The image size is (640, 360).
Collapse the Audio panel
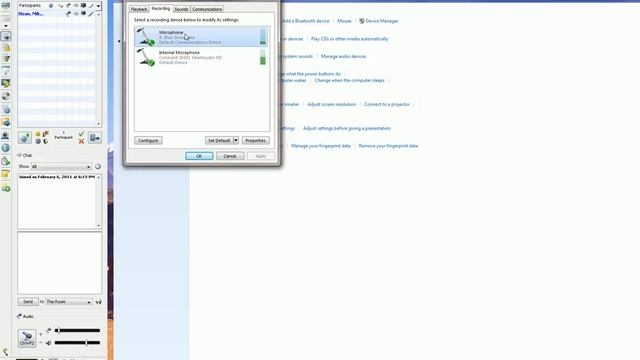[19, 316]
